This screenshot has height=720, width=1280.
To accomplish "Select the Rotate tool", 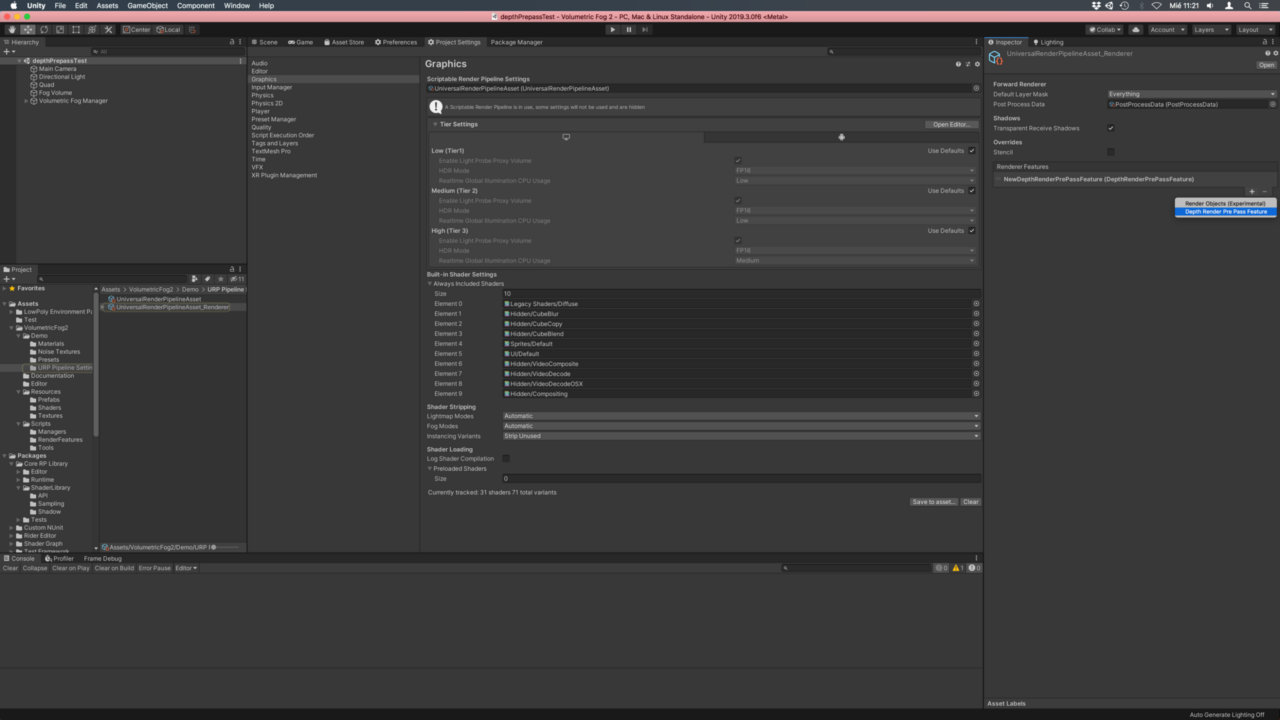I will pyautogui.click(x=43, y=29).
